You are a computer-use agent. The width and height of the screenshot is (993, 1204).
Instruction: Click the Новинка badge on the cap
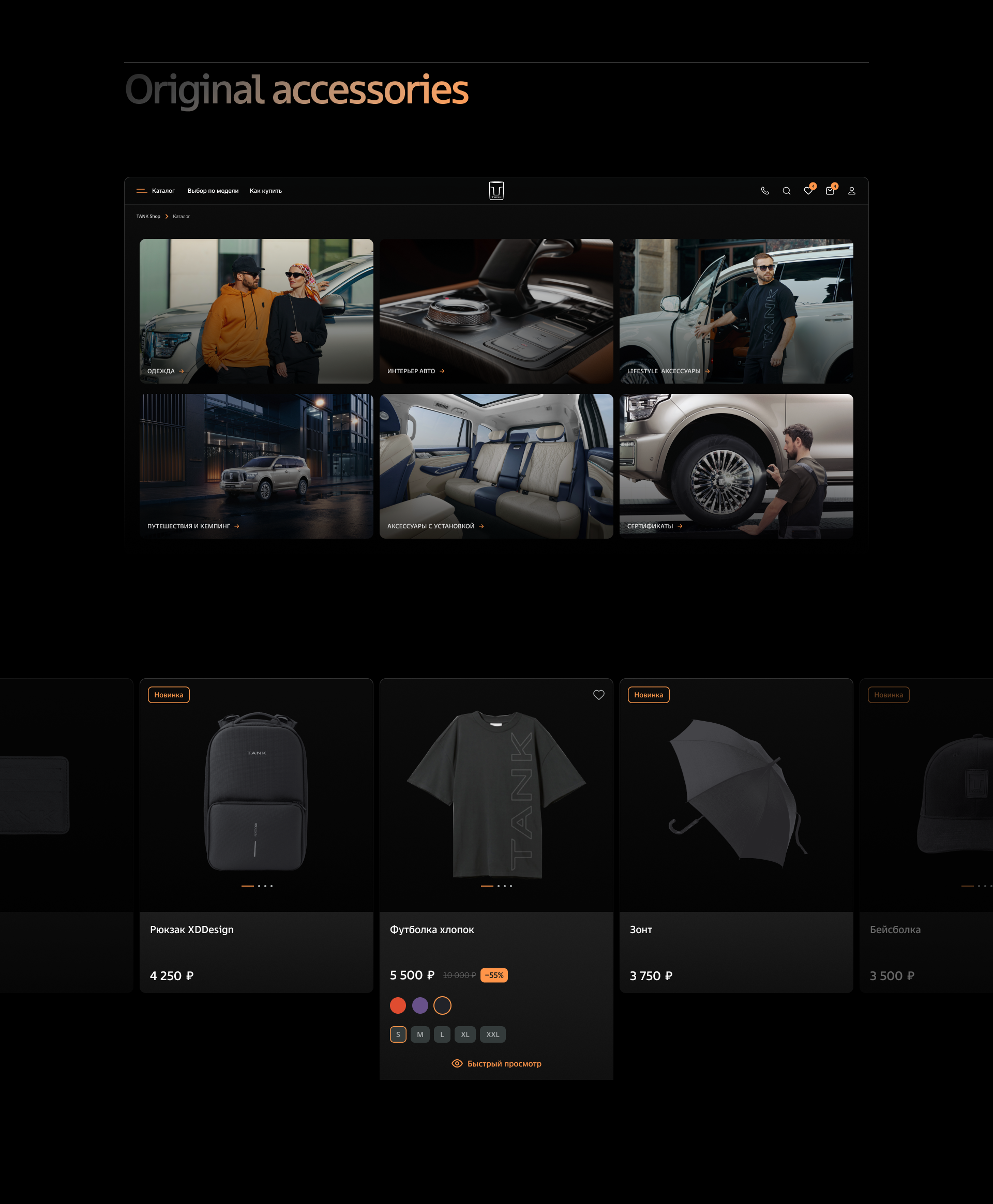(889, 695)
